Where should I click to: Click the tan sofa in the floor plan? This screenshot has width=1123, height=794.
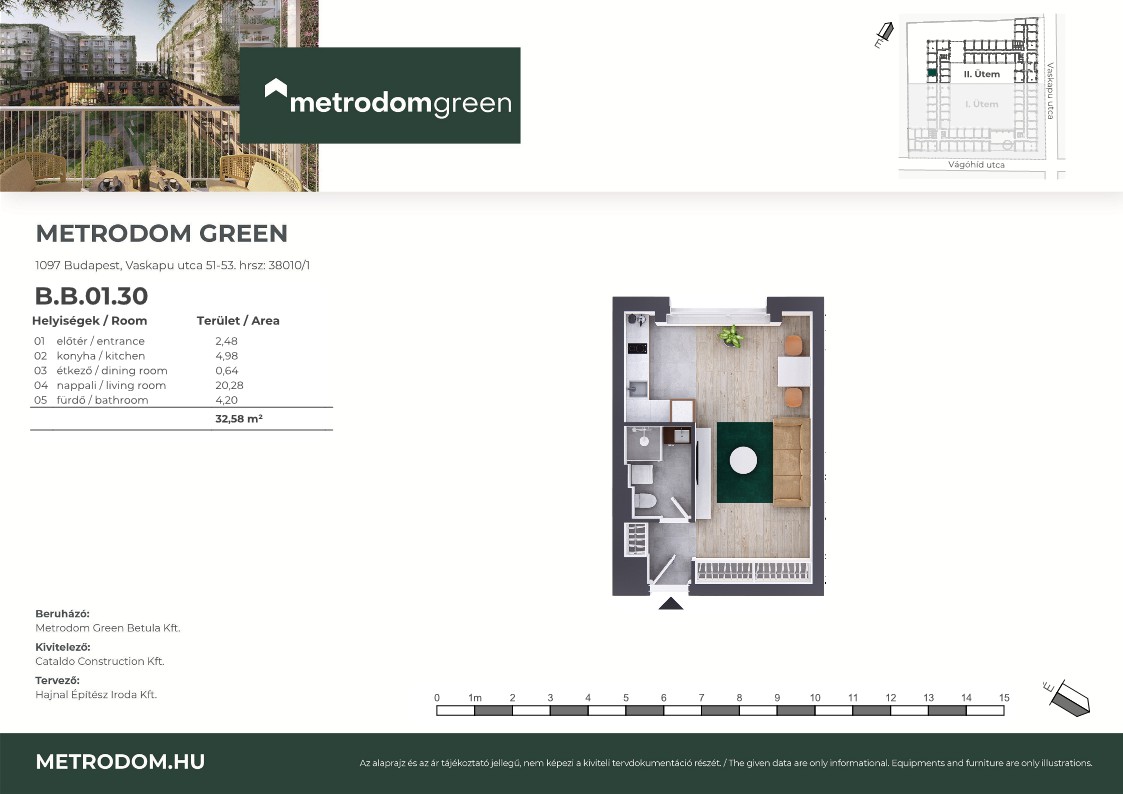[x=791, y=463]
